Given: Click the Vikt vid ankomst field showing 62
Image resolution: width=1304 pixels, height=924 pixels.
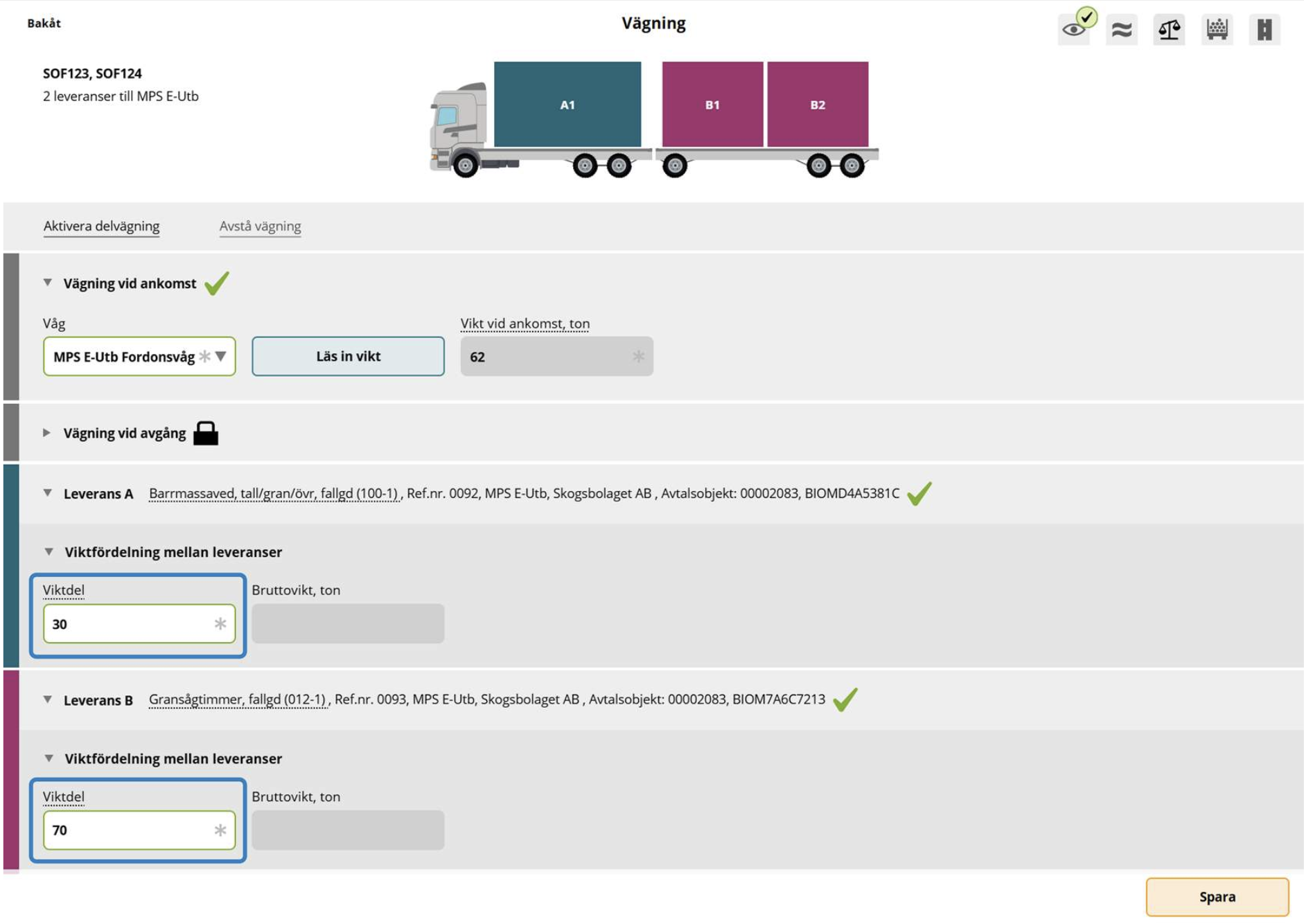Looking at the screenshot, I should pos(556,356).
